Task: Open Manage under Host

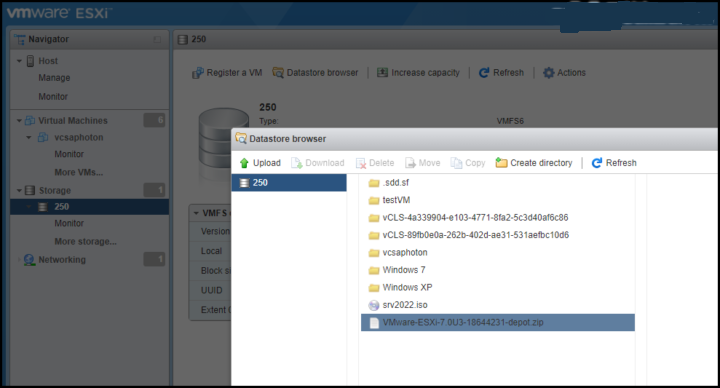Action: coord(54,78)
